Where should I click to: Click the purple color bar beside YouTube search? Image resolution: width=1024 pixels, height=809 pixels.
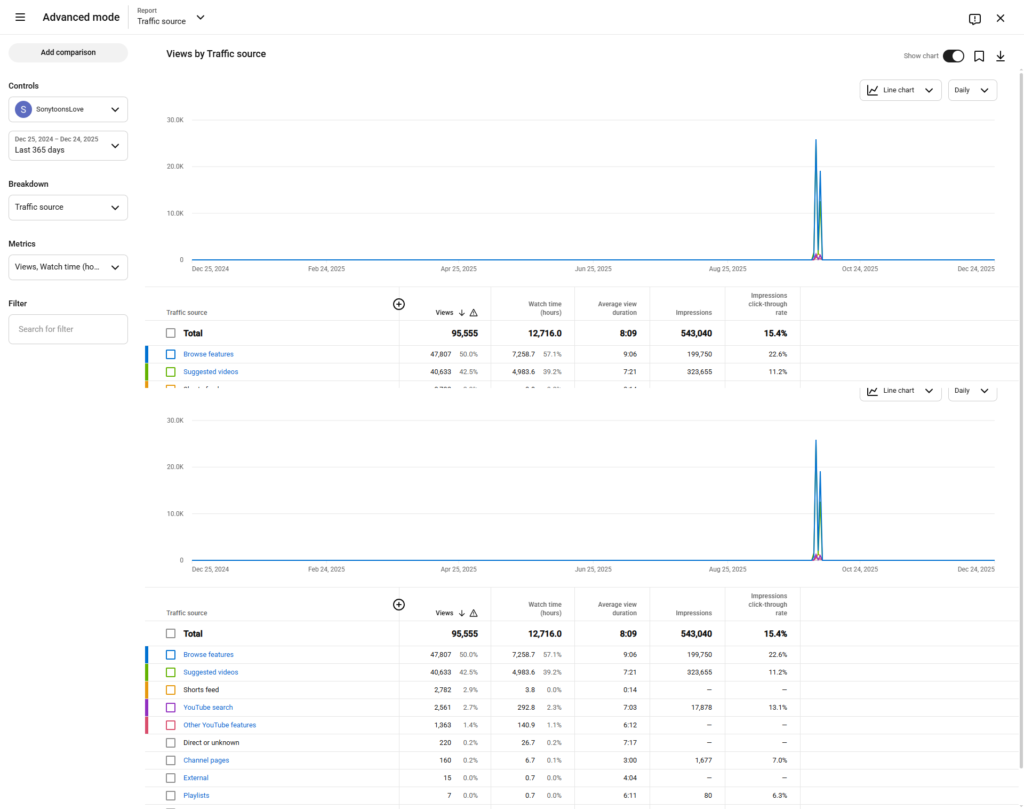(x=147, y=708)
